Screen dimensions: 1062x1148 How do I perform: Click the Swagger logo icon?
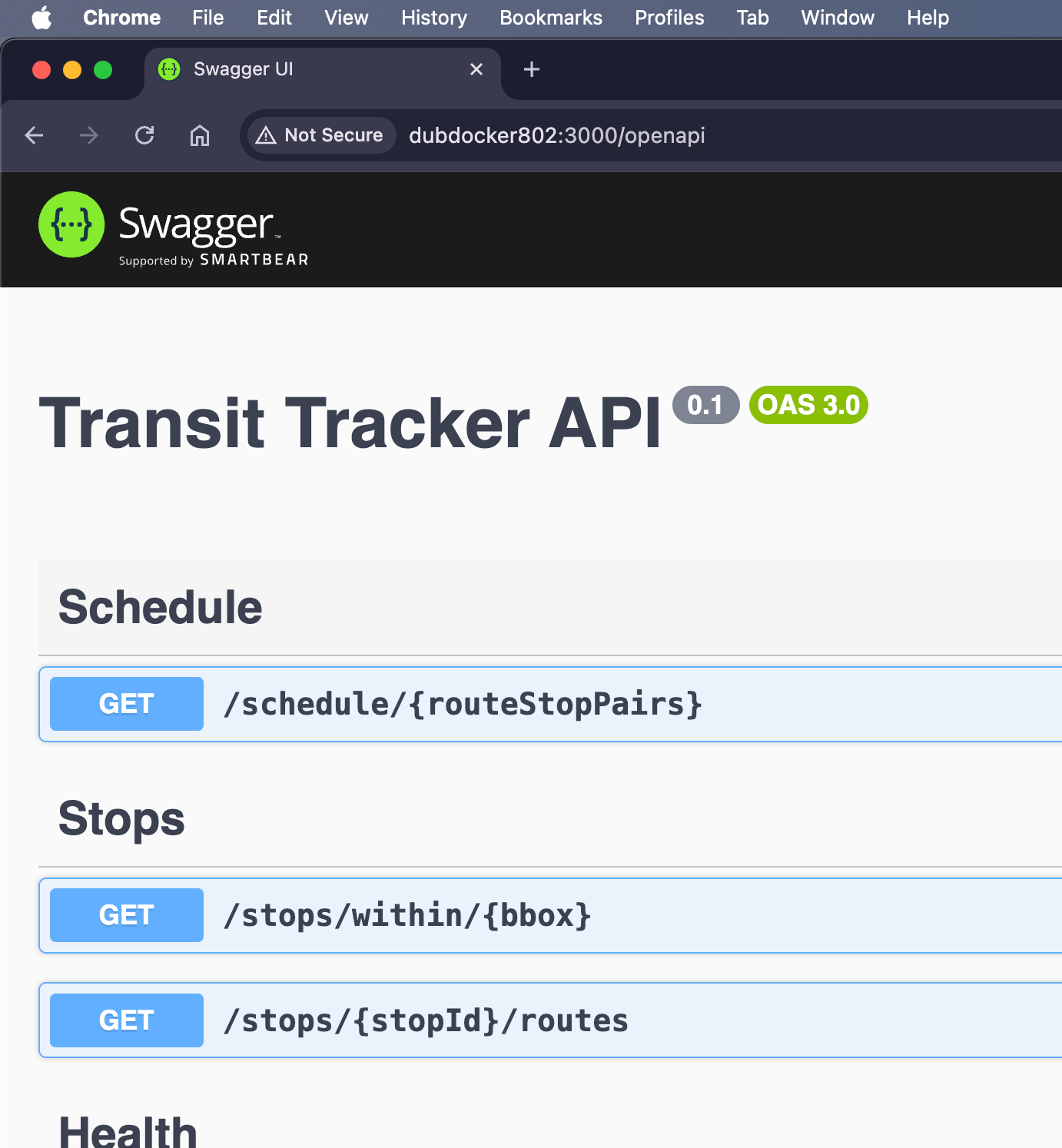71,224
